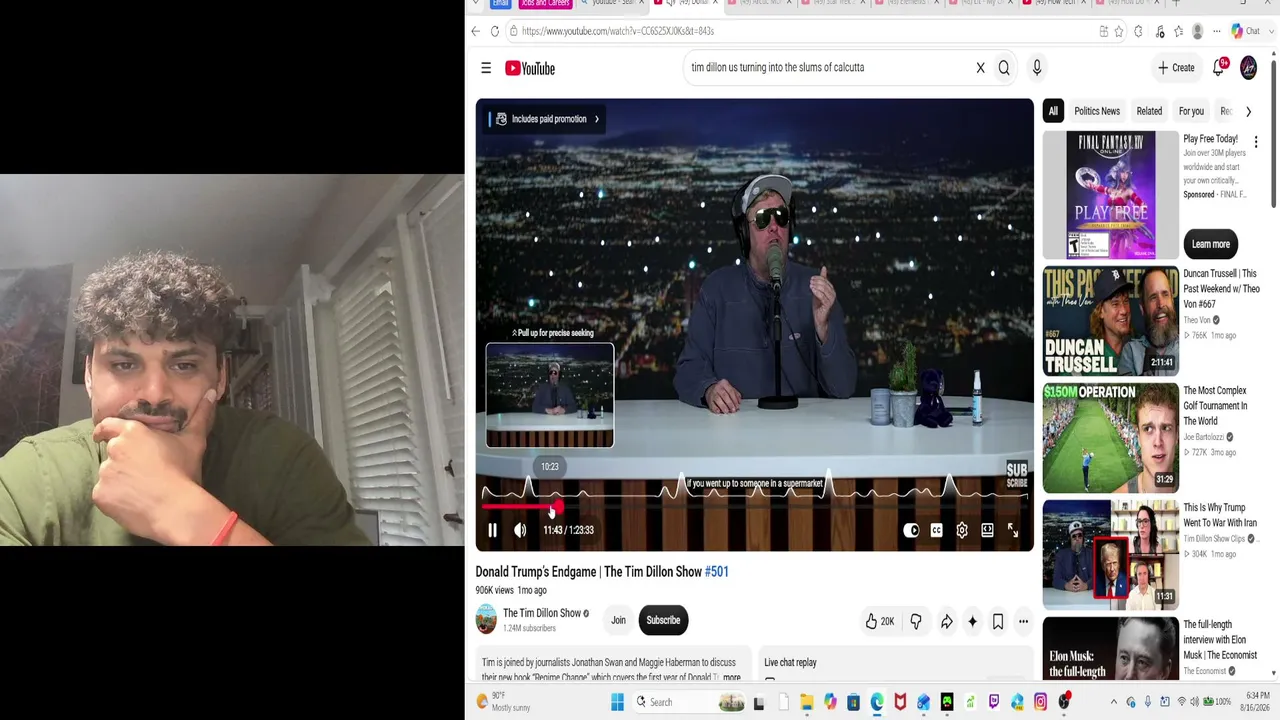The width and height of the screenshot is (1280, 720).
Task: Click the browser address bar URL
Action: coord(617,31)
